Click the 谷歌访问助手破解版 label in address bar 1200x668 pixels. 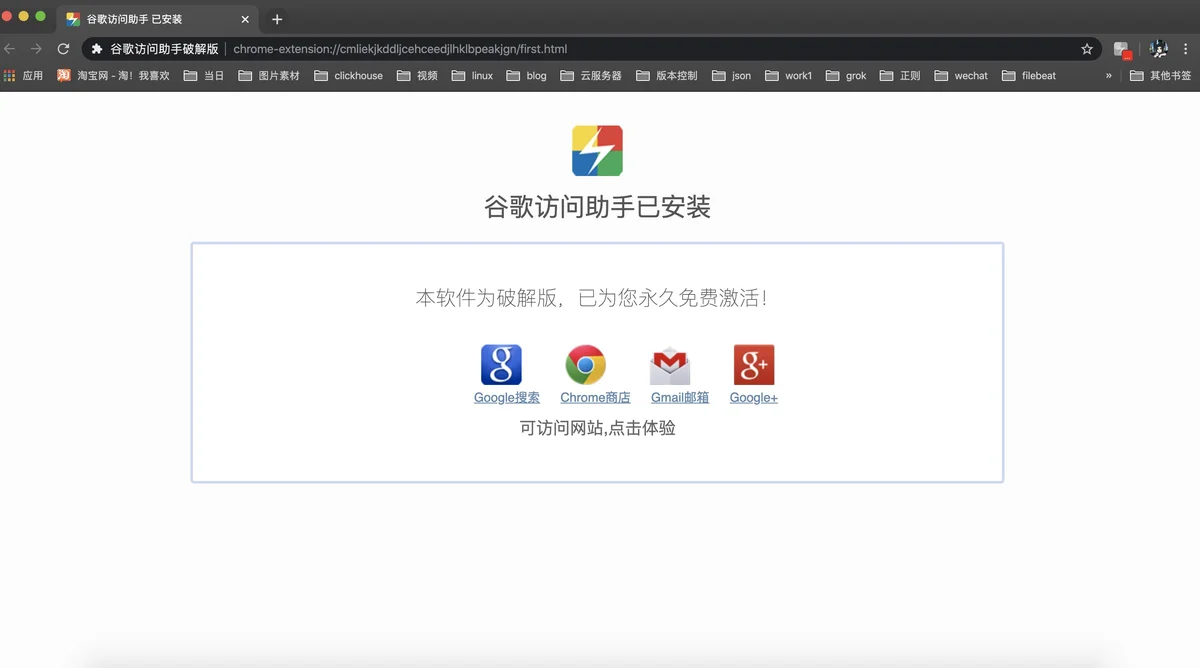coord(164,49)
